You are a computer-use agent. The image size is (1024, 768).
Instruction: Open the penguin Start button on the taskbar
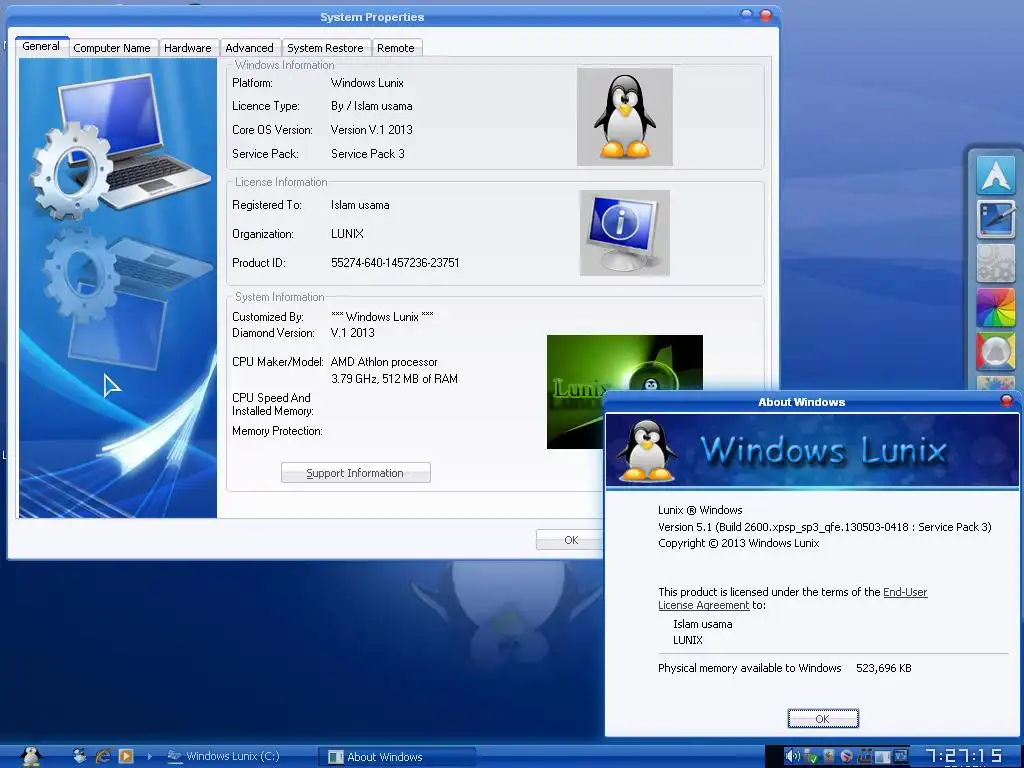pyautogui.click(x=31, y=756)
